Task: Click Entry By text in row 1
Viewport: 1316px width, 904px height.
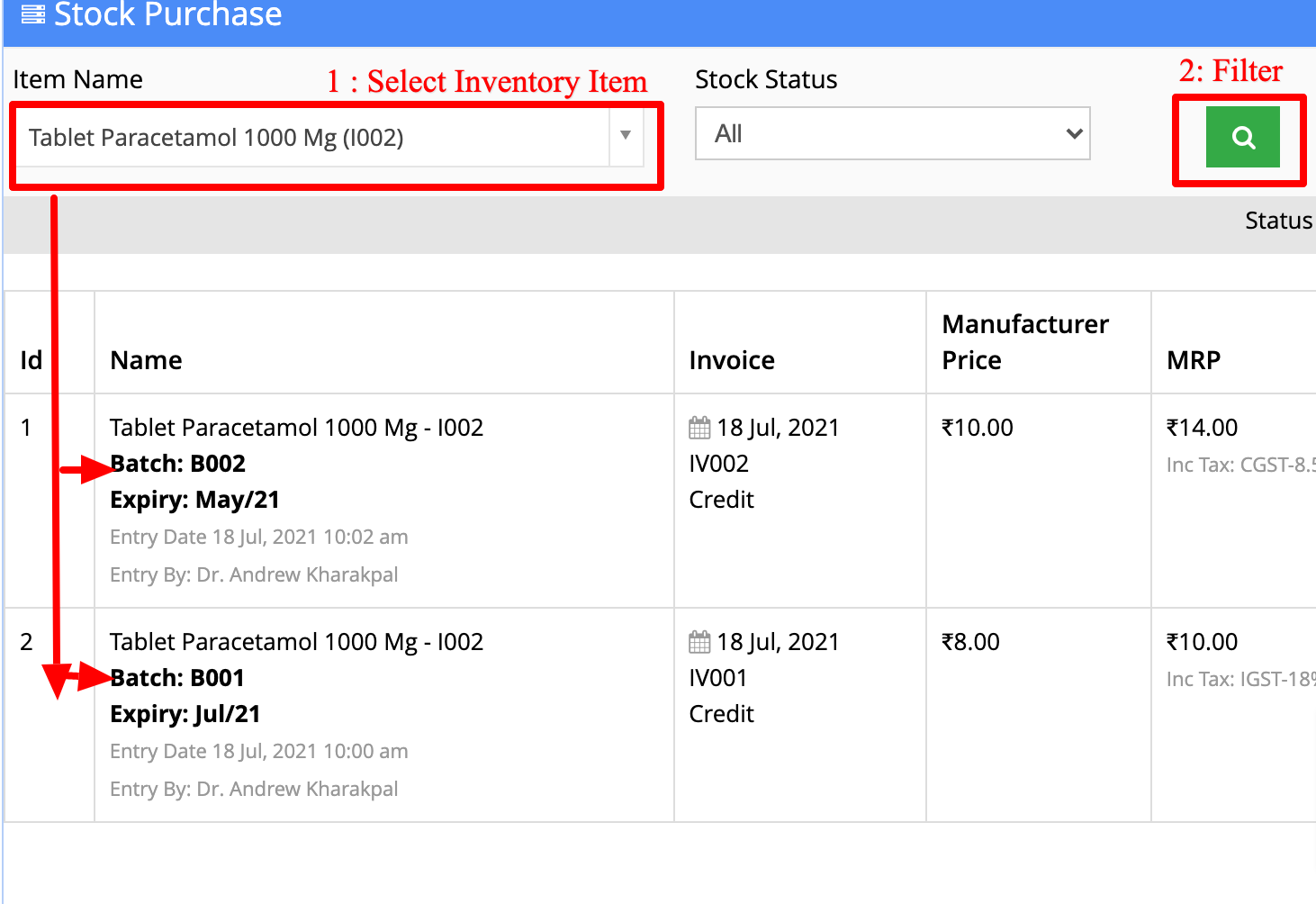Action: tap(254, 574)
